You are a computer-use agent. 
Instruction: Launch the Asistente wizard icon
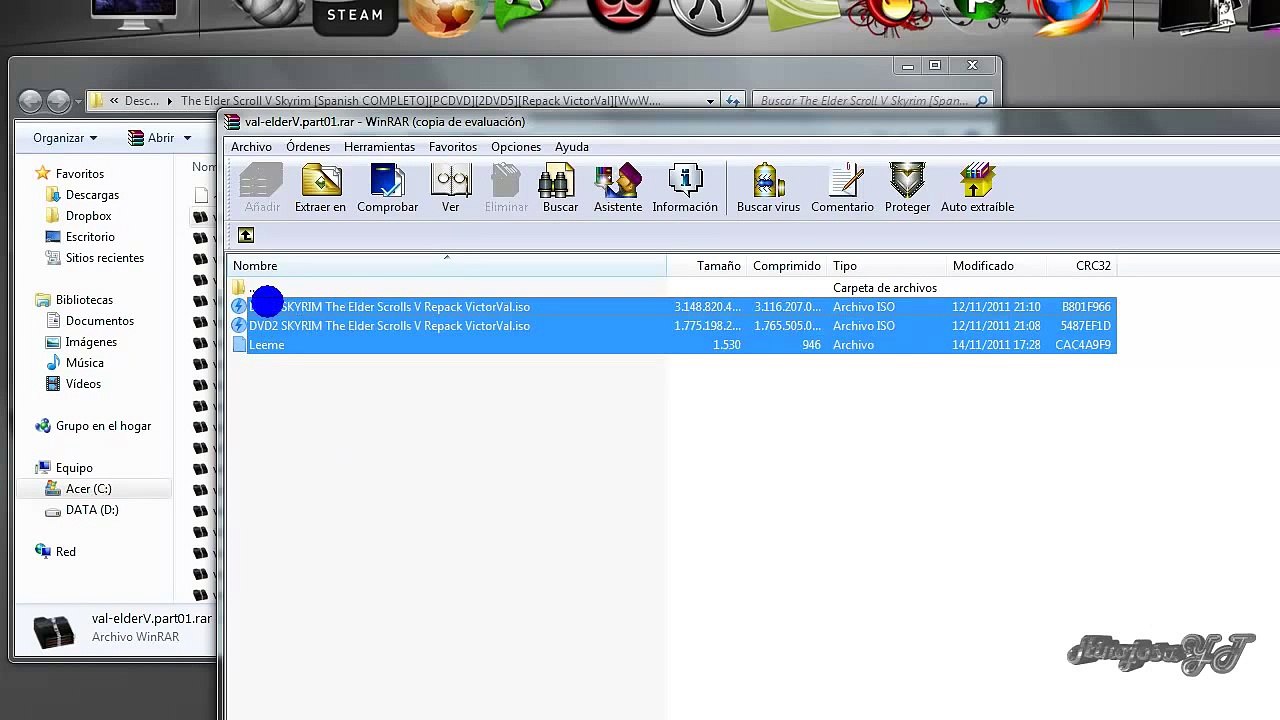[x=618, y=188]
